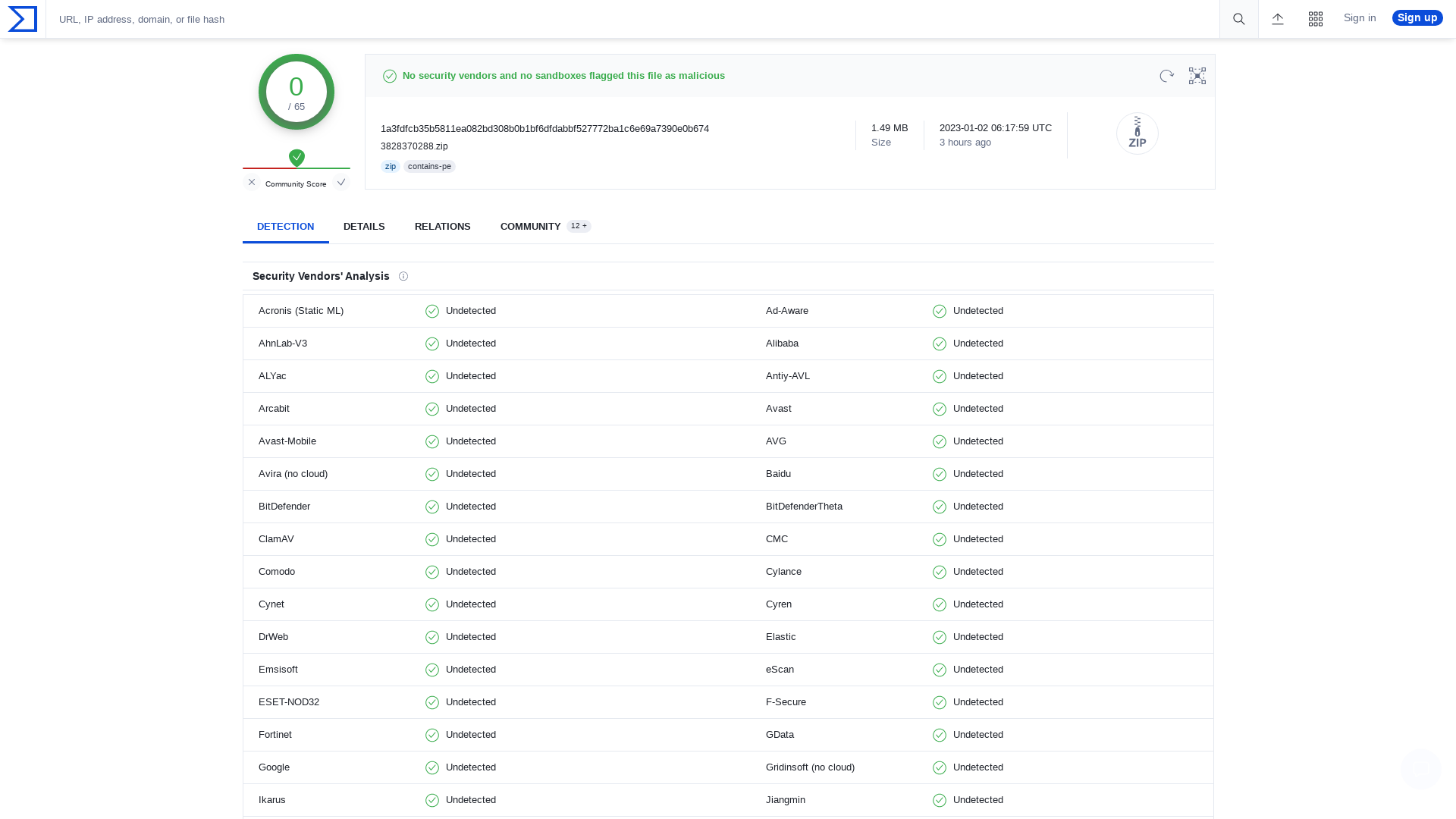This screenshot has height=819, width=1456.
Task: Click the vendor name CMC
Action: 777,539
